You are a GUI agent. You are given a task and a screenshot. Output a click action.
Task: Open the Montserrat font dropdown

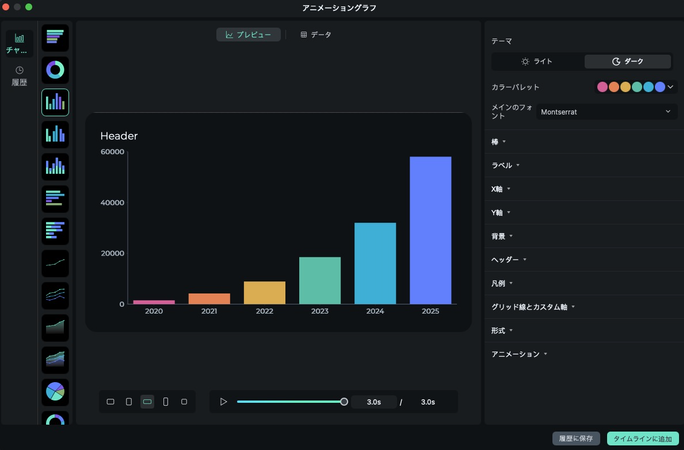click(x=608, y=112)
